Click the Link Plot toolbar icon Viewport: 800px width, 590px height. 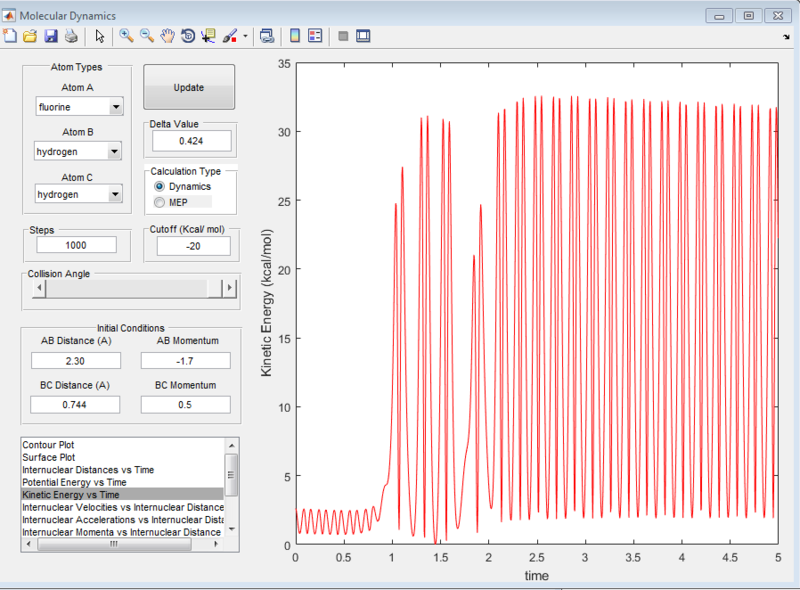267,36
